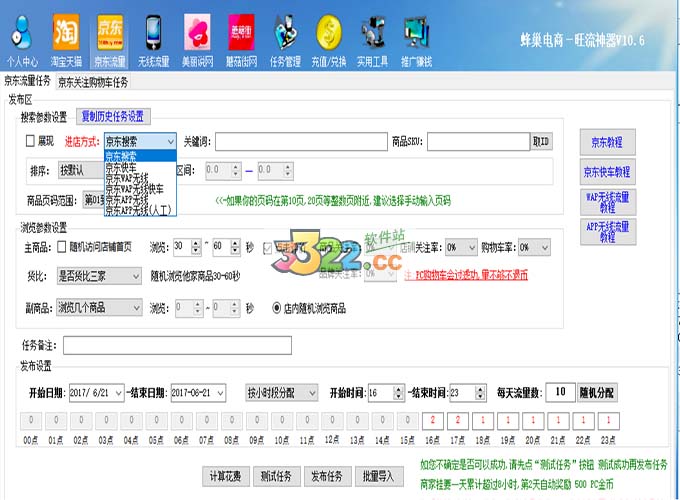The image size is (680, 500).
Task: Choose 京东快车 from the dropdown list
Action: tap(140, 167)
